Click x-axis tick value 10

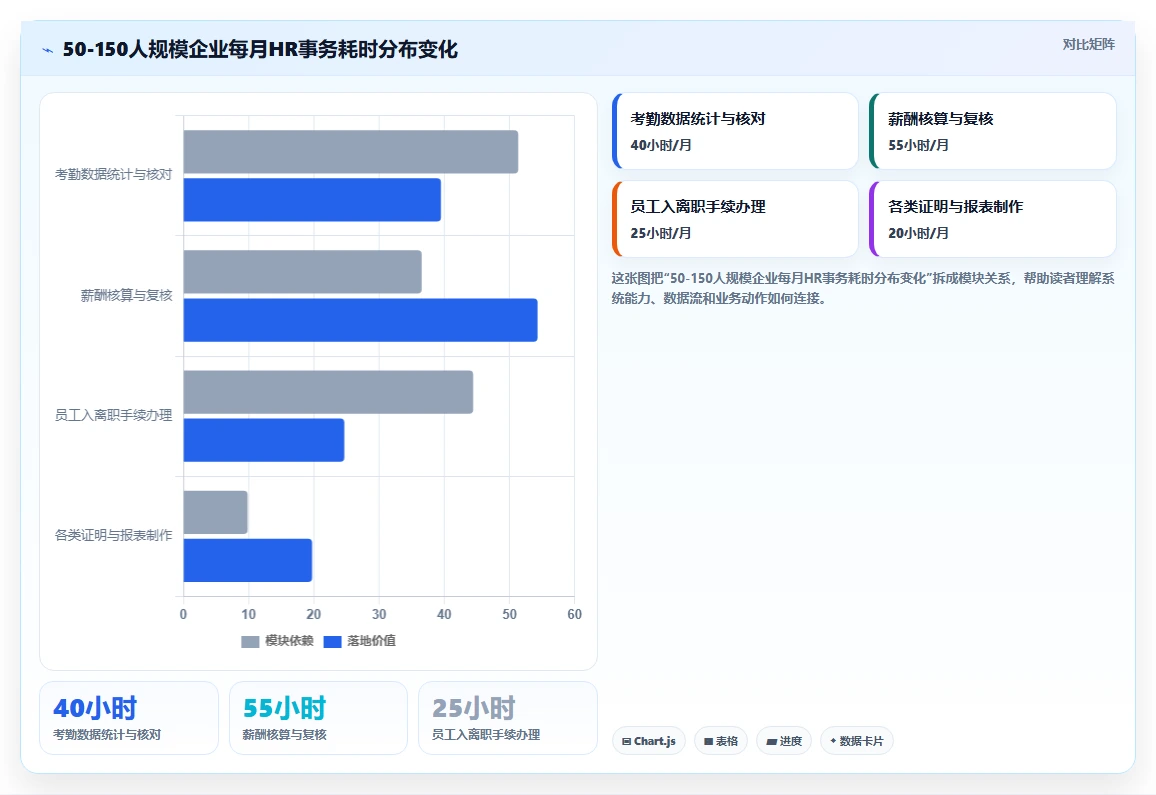click(x=248, y=614)
